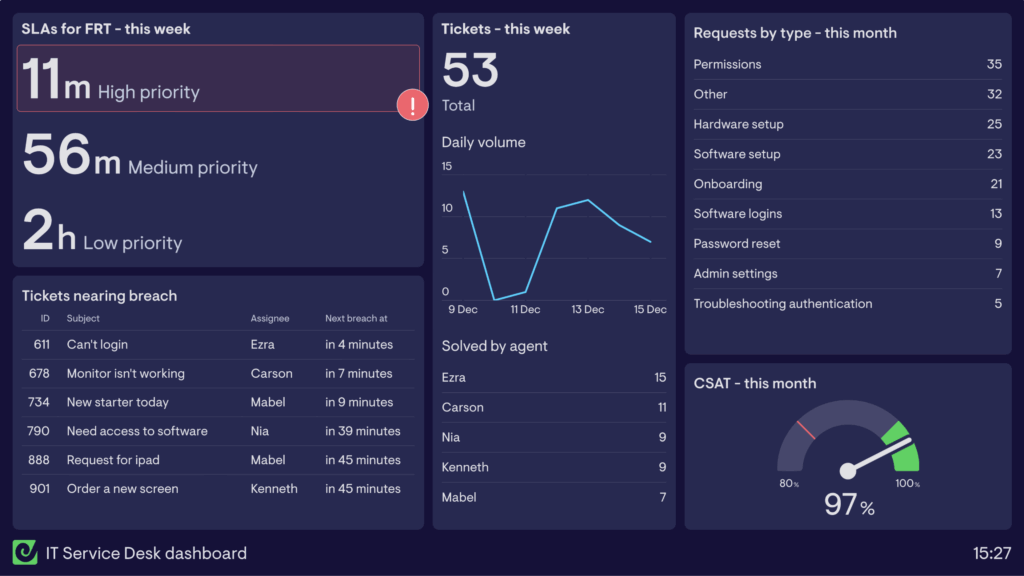Select Kenneth in Solved by agent list
The image size is (1024, 576).
[x=554, y=467]
